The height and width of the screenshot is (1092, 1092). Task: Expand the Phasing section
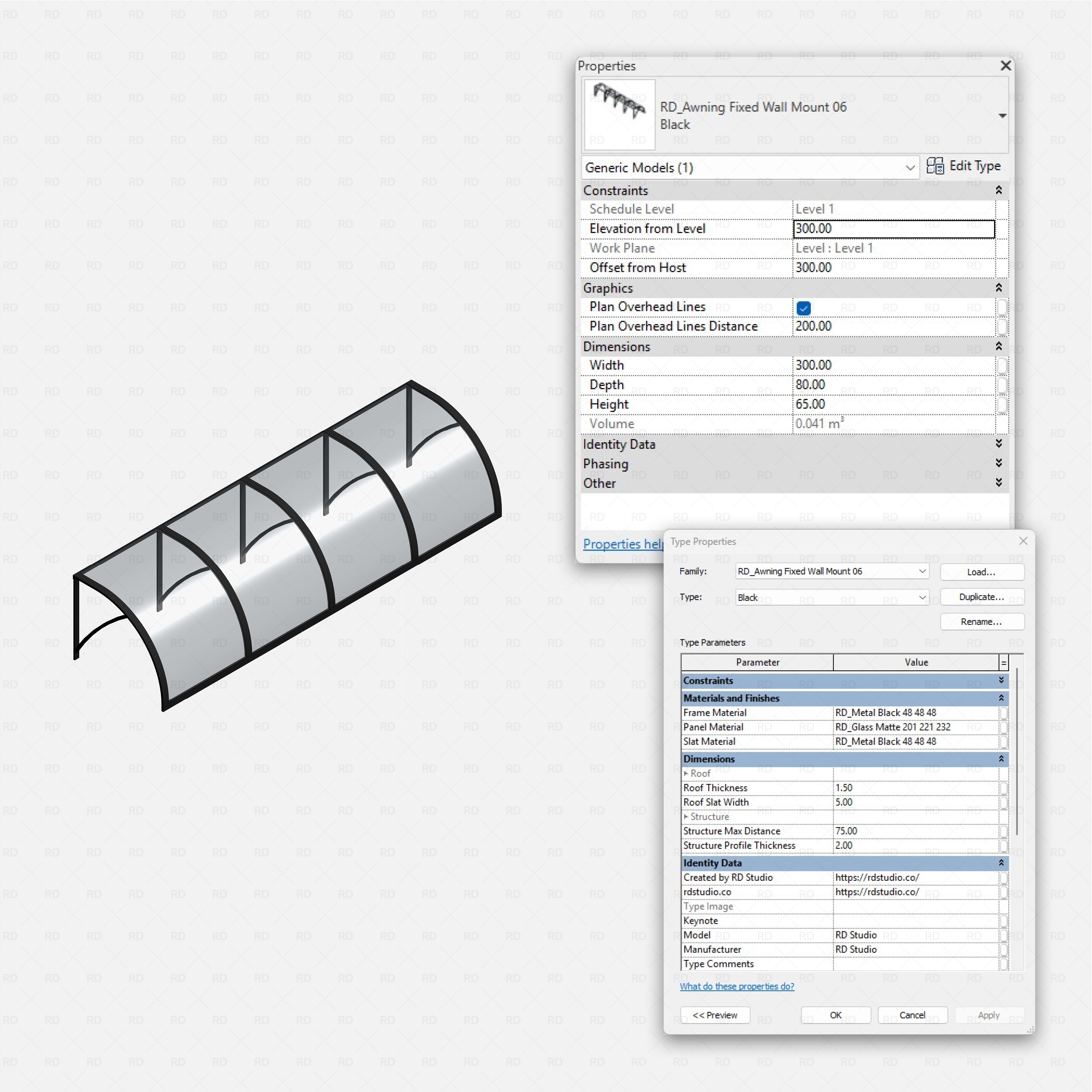[999, 463]
